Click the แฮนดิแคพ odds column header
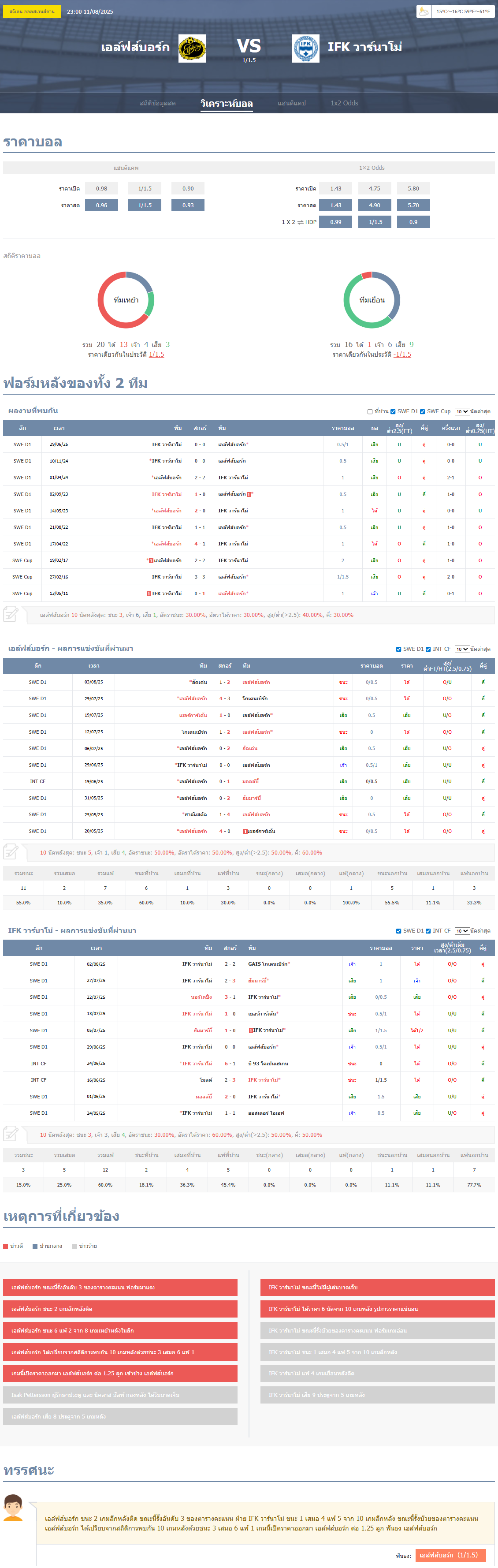 pos(126,168)
